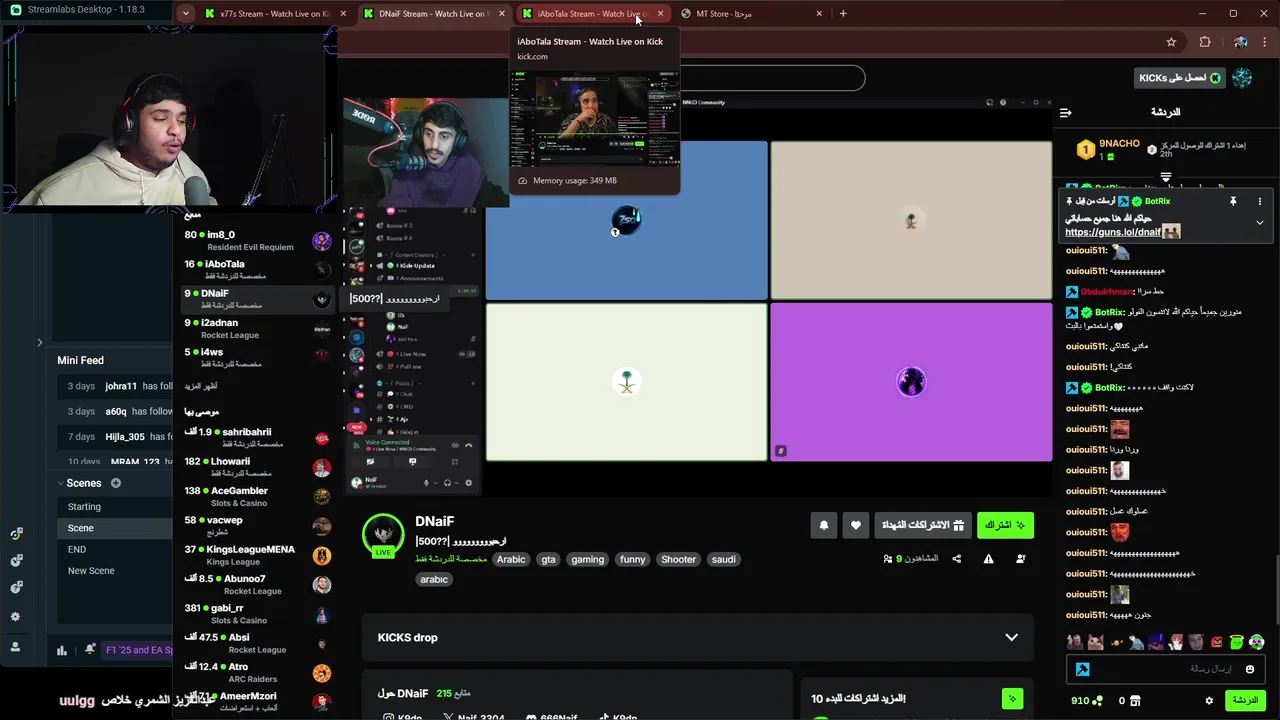Open a new browser tab
The image size is (1280, 720).
[843, 14]
